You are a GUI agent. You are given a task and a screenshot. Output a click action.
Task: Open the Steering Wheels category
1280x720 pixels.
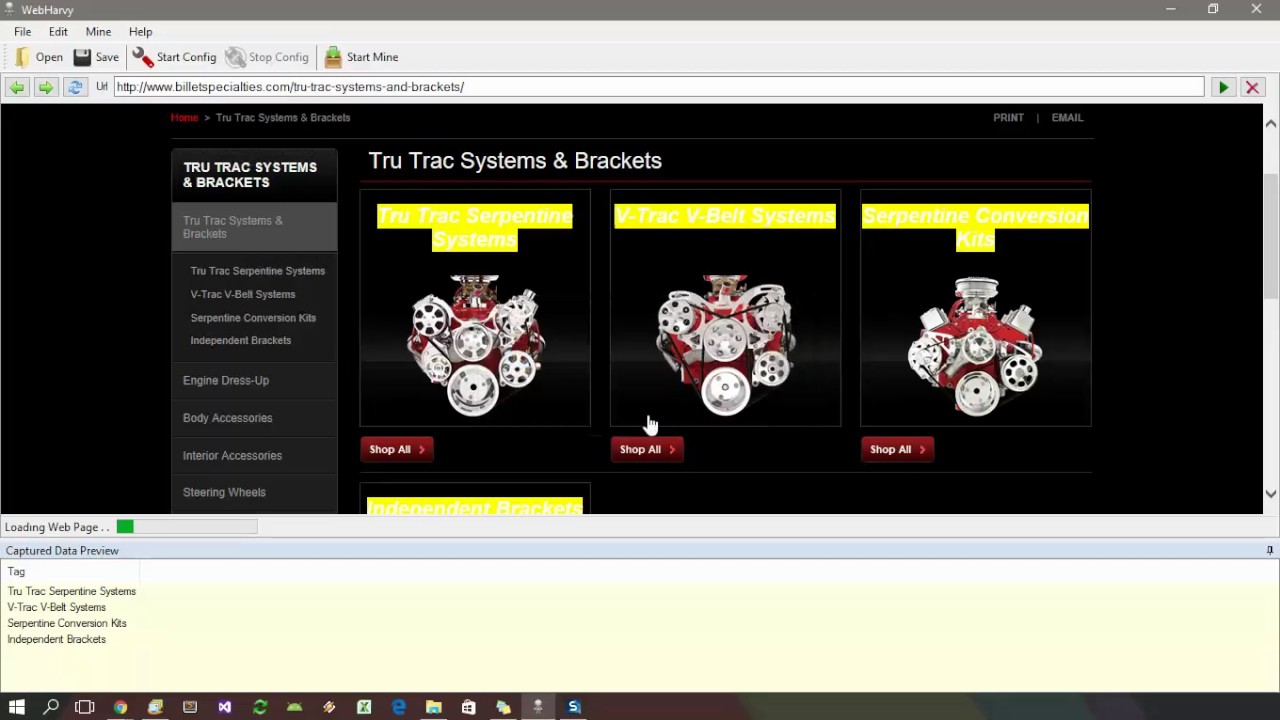tap(224, 493)
